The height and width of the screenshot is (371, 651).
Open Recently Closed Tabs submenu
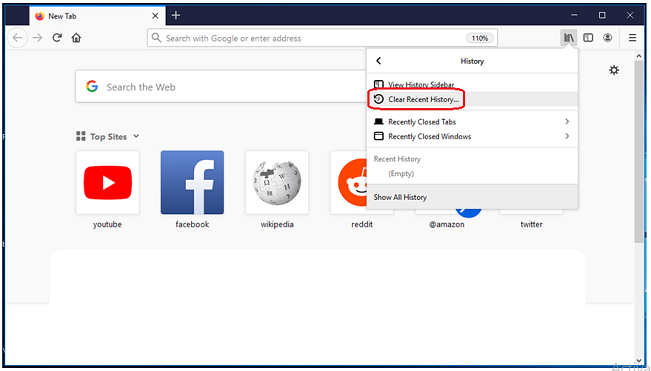472,122
